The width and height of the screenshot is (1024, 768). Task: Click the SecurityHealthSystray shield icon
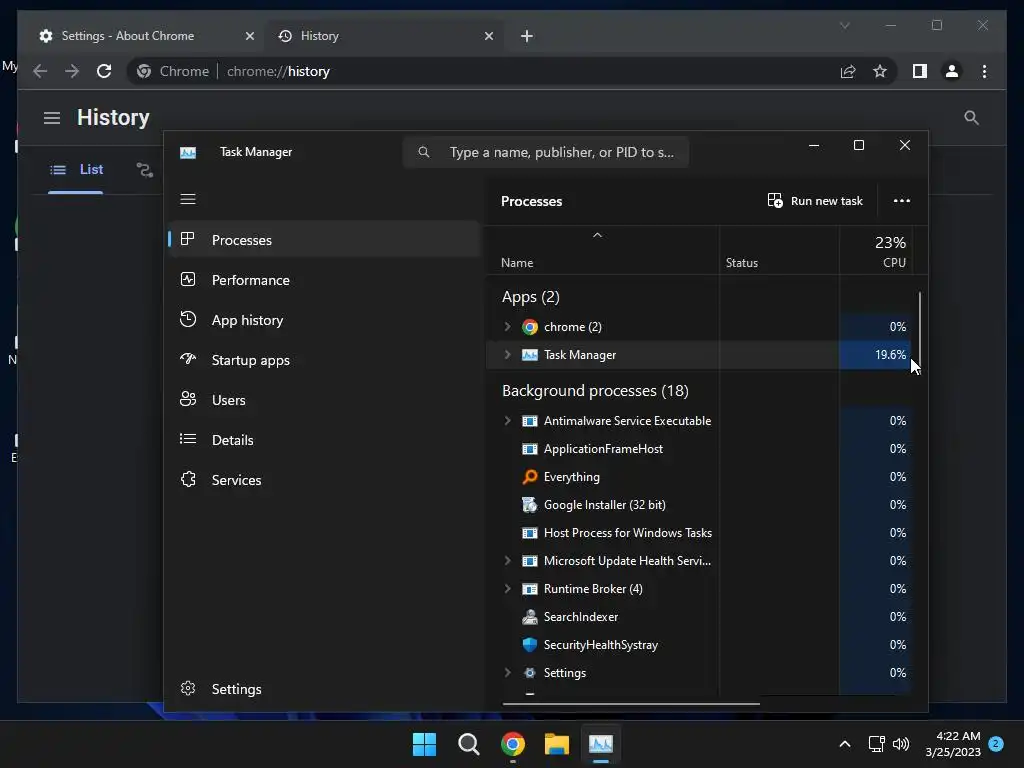(x=530, y=645)
